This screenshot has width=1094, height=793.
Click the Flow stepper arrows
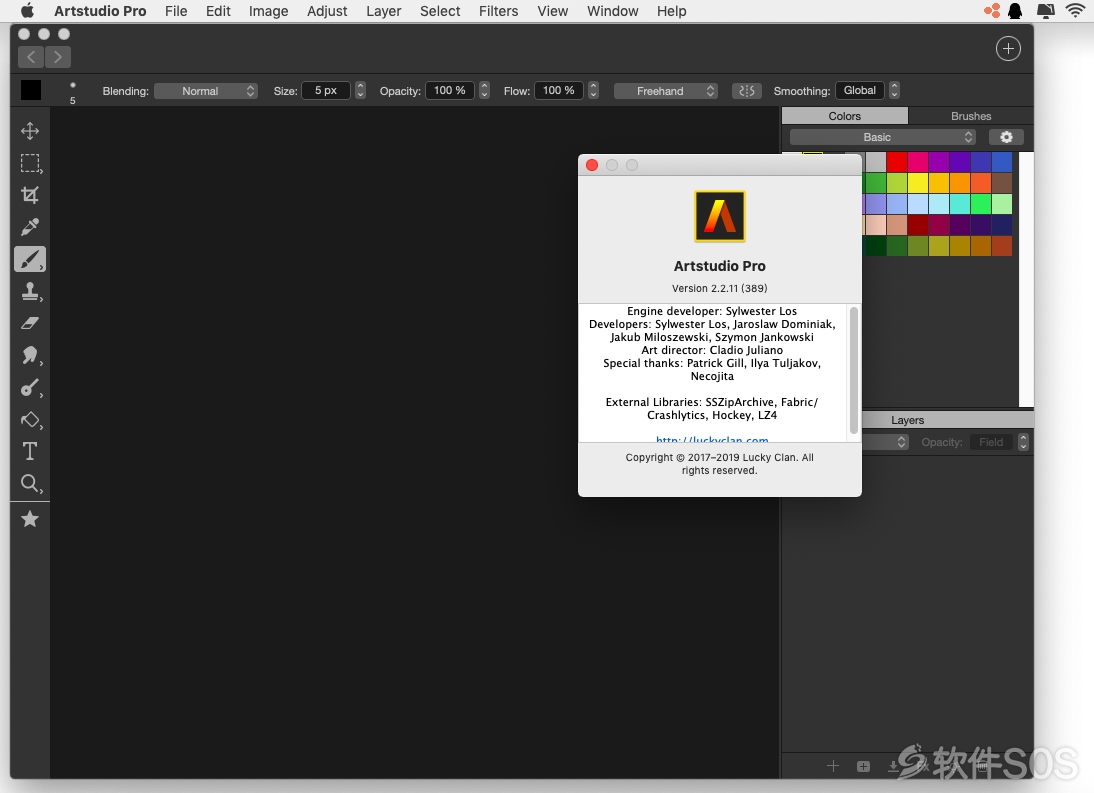593,91
